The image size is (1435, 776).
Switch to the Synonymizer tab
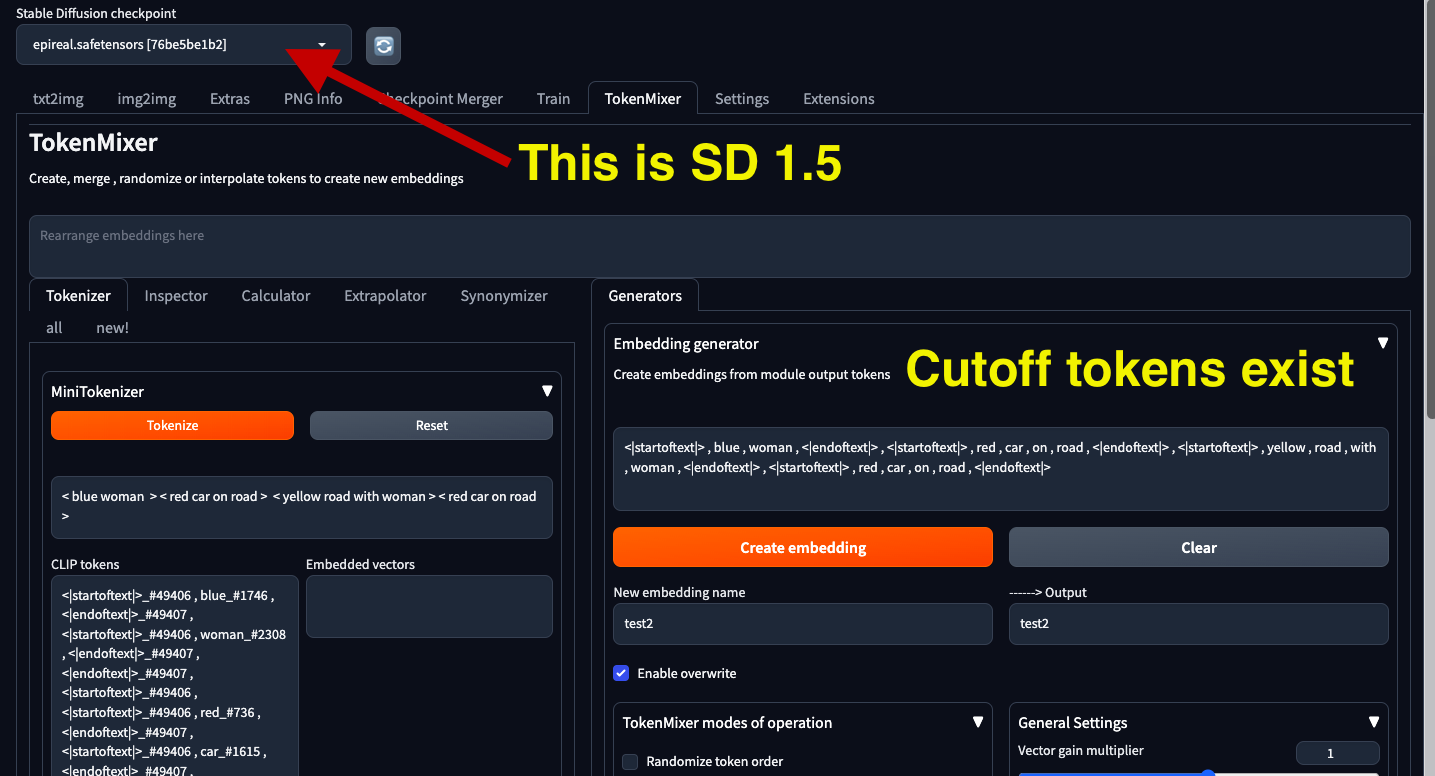(503, 296)
